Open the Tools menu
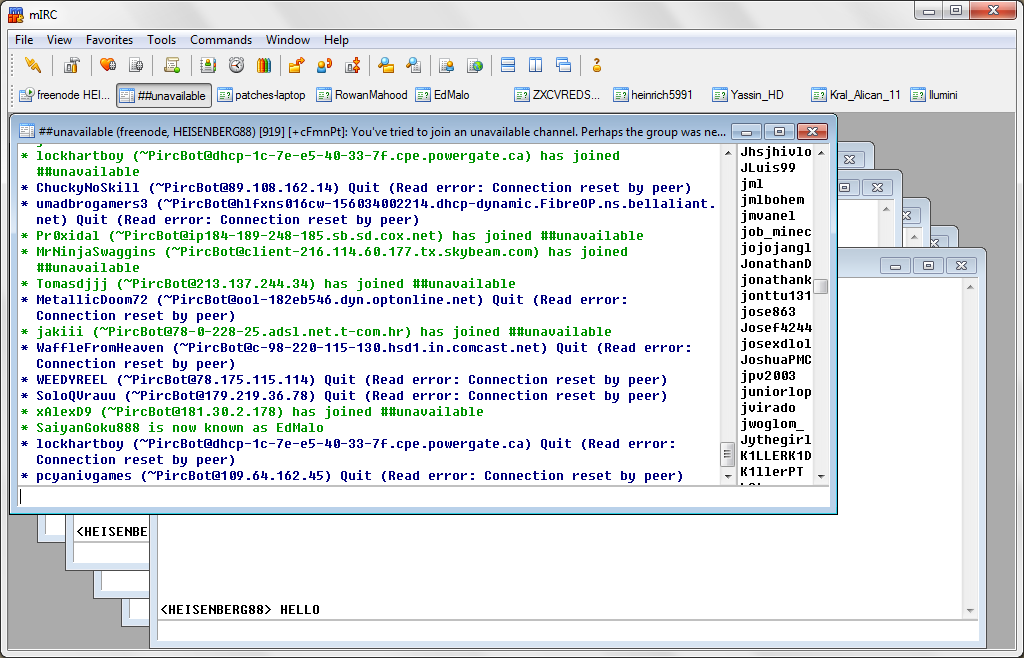The height and width of the screenshot is (658, 1024). [x=161, y=40]
